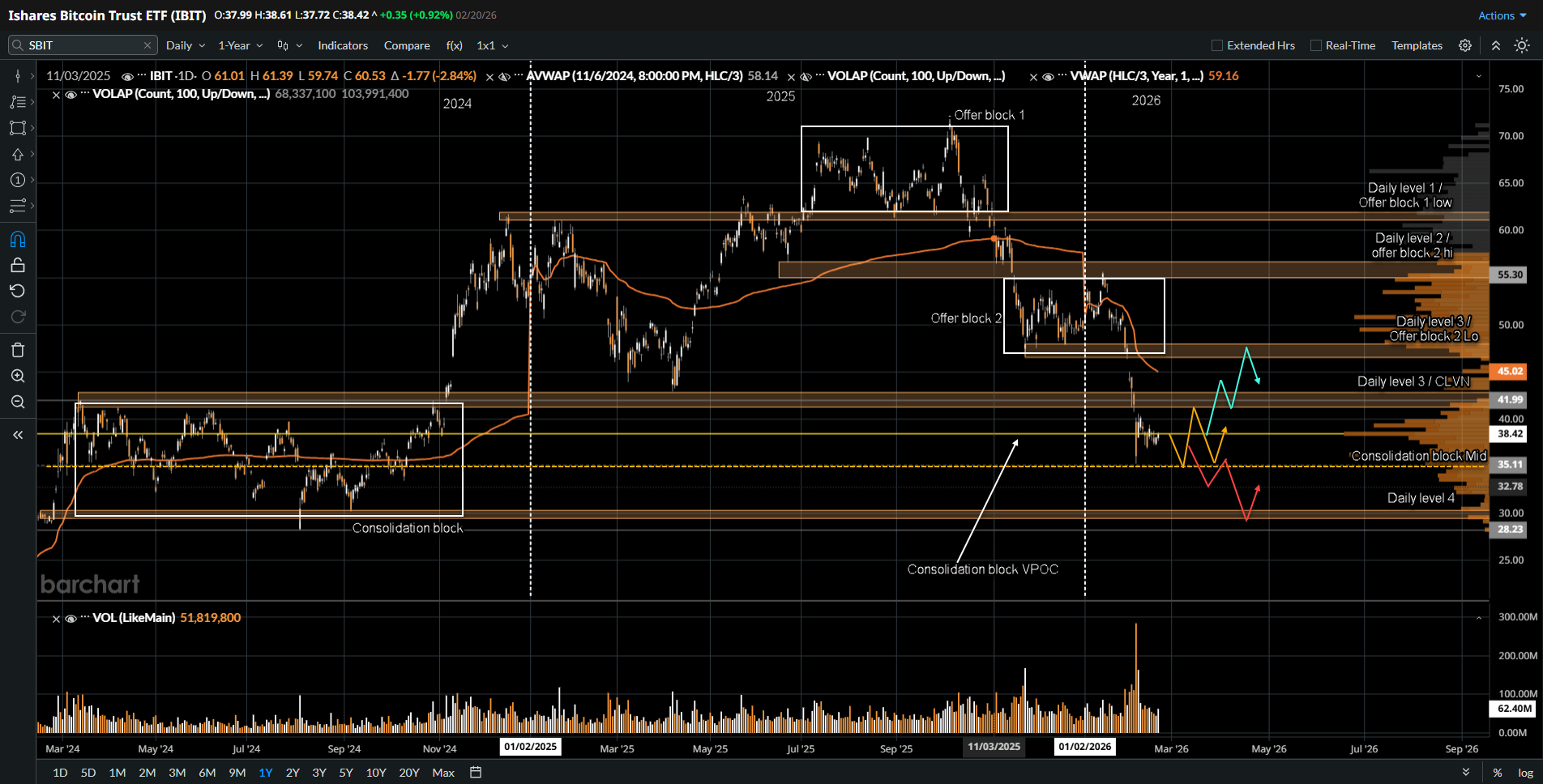Hide the VWAP indicator
1543x784 pixels.
(1048, 77)
